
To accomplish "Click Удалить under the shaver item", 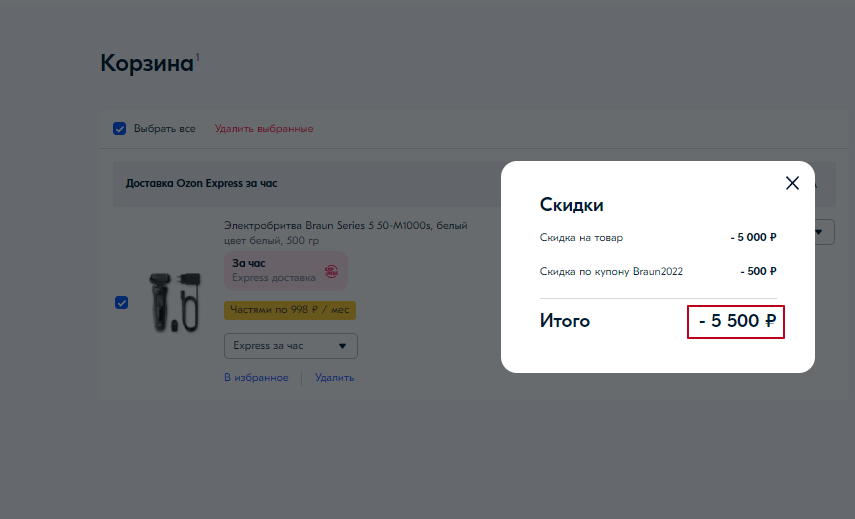I will [334, 378].
